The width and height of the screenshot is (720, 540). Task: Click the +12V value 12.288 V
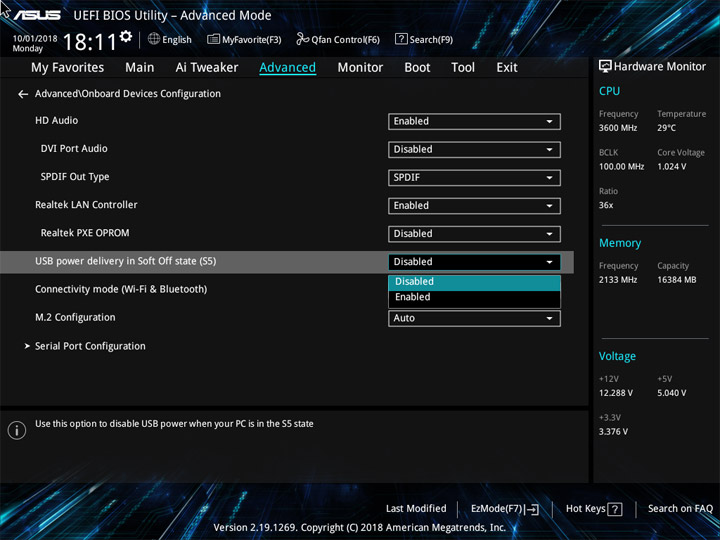615,393
